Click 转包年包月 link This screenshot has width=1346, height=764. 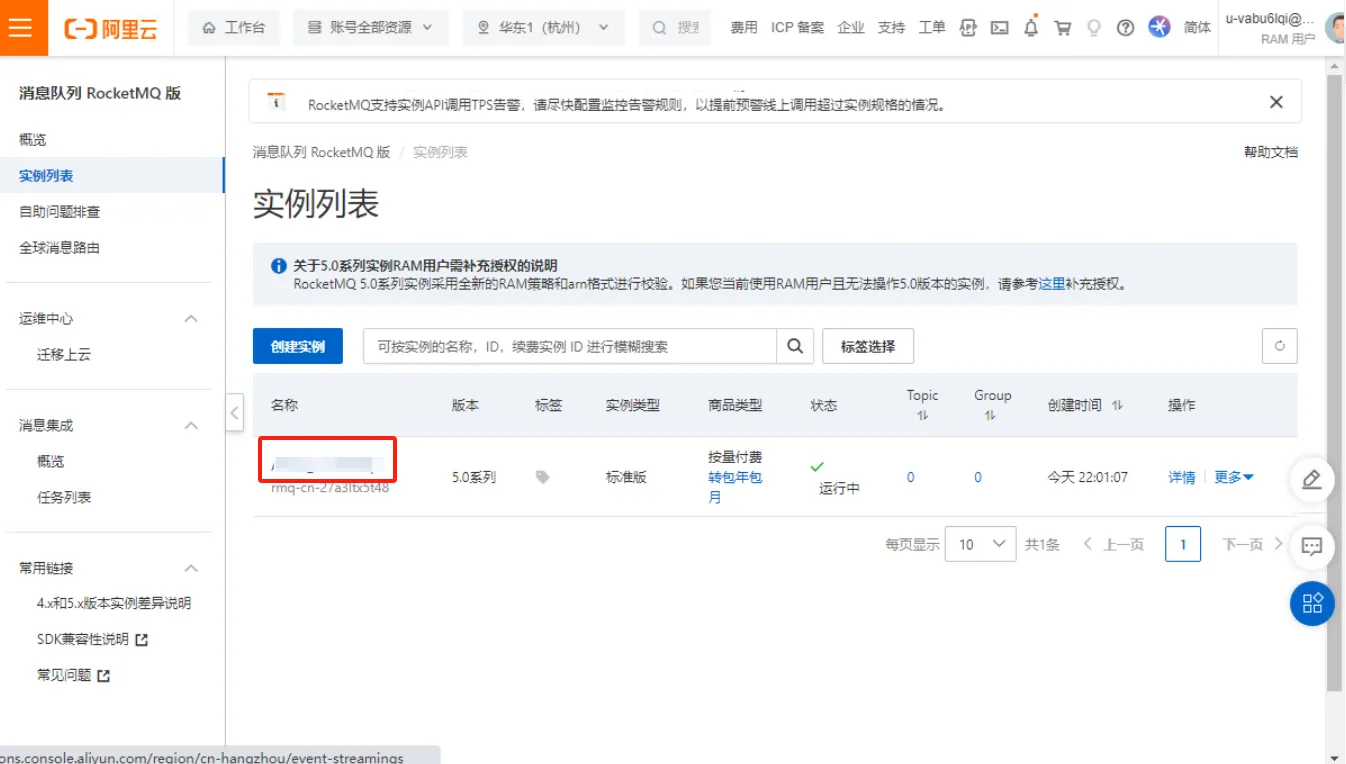click(x=735, y=487)
